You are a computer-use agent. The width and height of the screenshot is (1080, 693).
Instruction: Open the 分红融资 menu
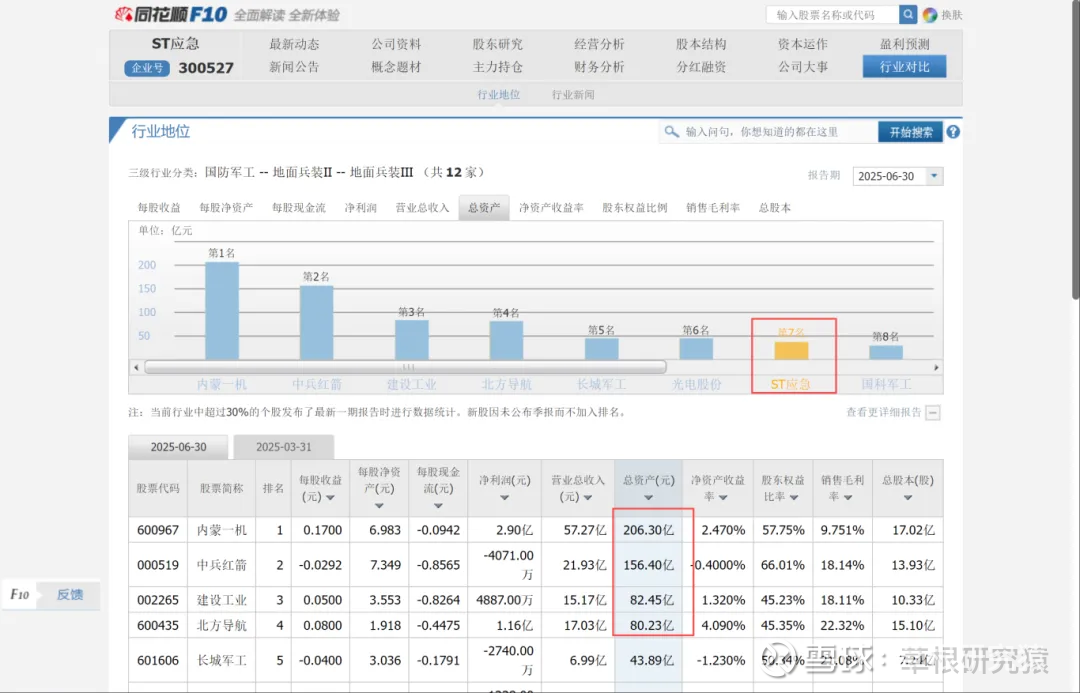click(x=701, y=67)
